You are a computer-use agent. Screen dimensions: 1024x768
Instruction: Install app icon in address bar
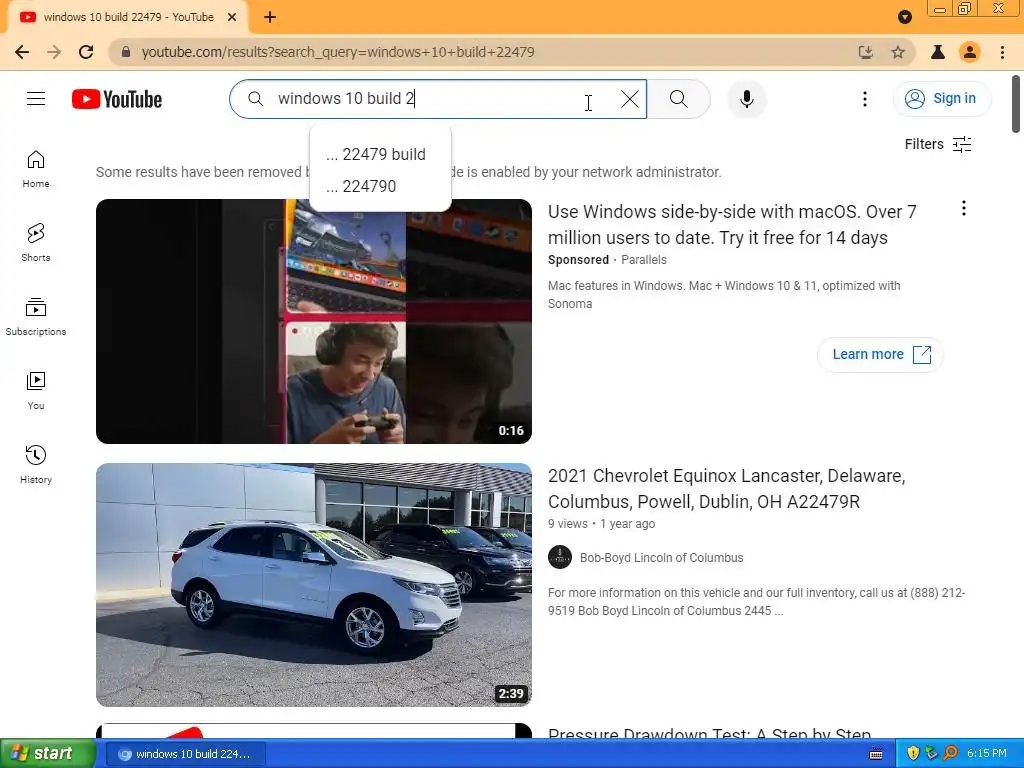point(866,52)
